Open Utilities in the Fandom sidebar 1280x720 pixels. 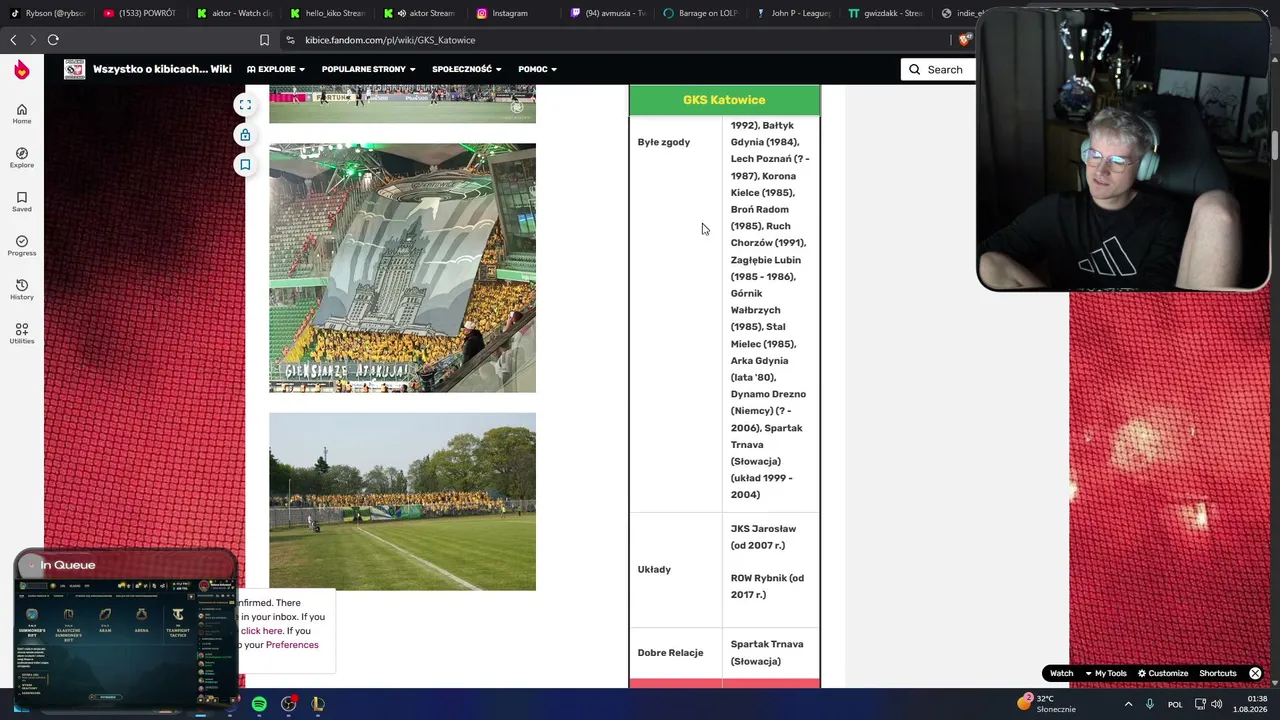pos(22,334)
